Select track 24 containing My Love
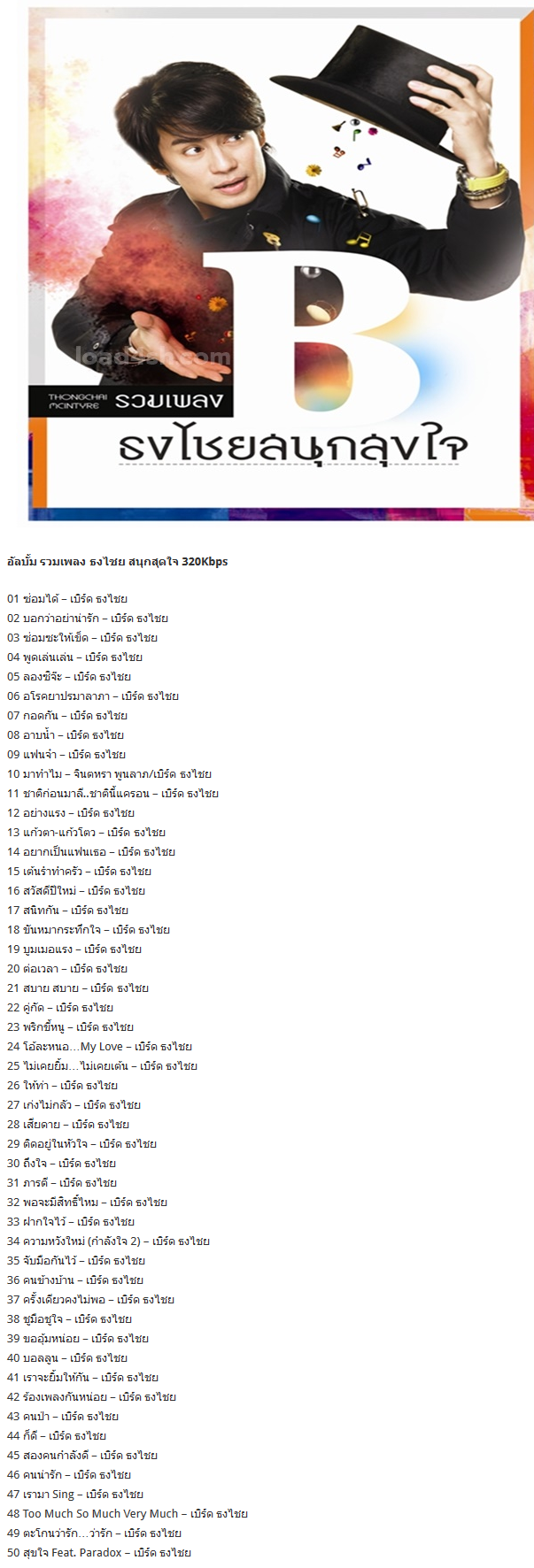534x1568 pixels. (x=99, y=1047)
